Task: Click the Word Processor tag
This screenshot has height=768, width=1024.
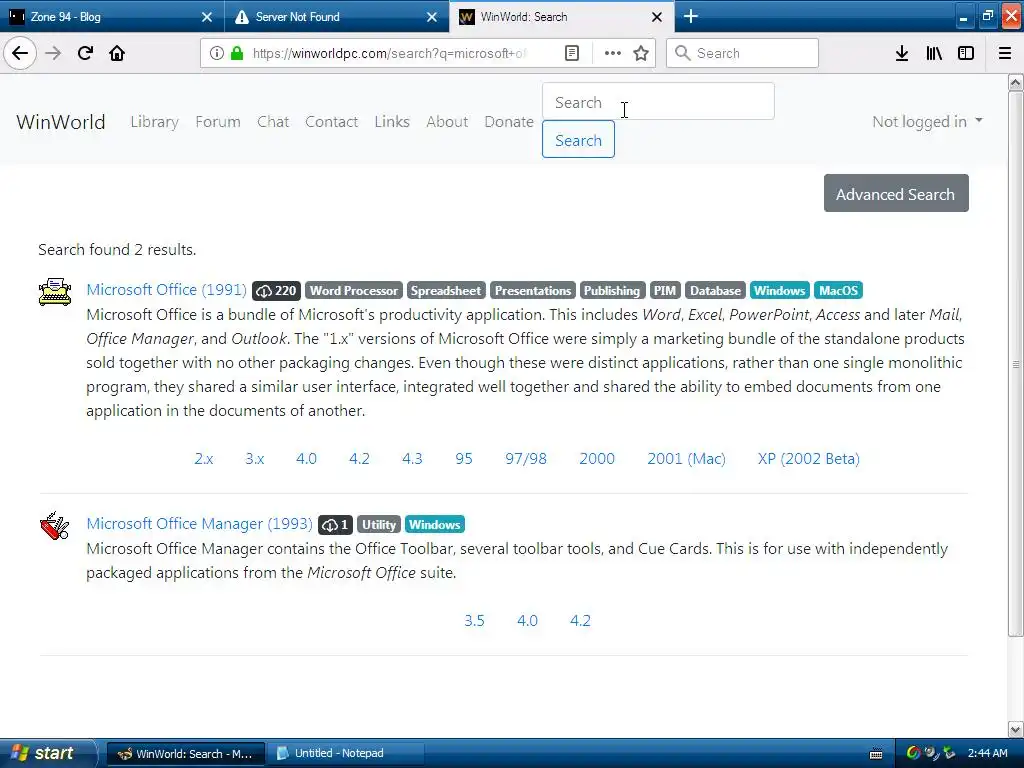Action: point(354,291)
